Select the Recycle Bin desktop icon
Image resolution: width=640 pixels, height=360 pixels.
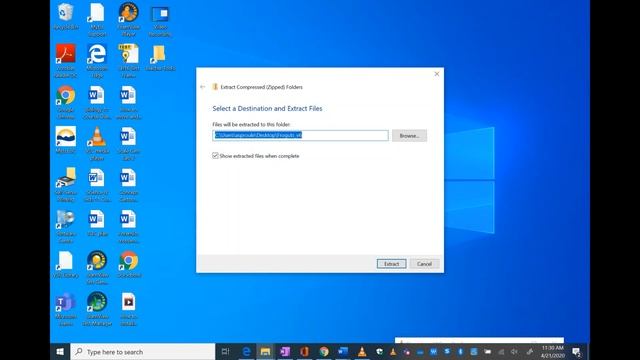[x=66, y=16]
